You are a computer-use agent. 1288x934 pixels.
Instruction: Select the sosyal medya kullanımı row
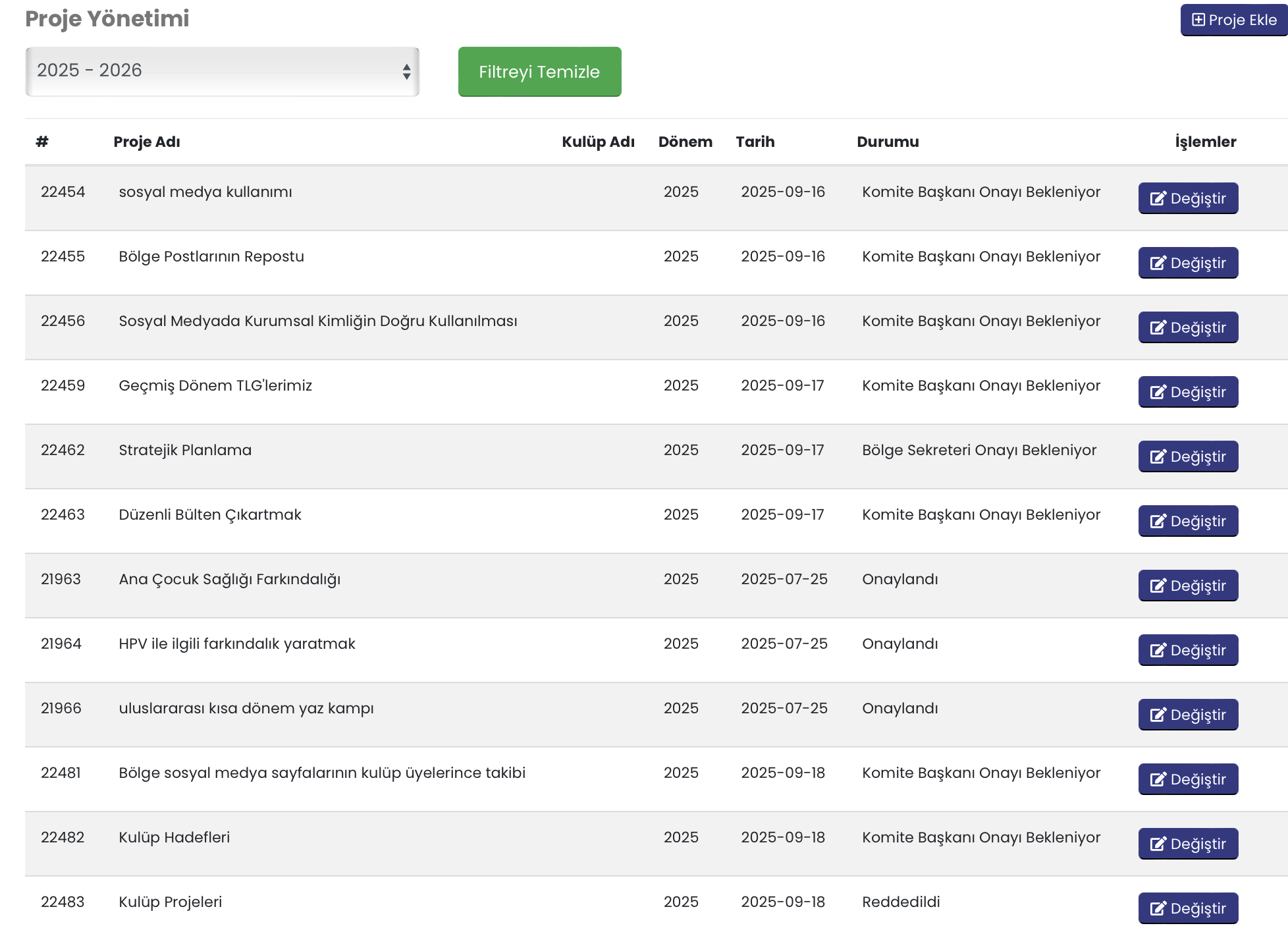point(205,192)
